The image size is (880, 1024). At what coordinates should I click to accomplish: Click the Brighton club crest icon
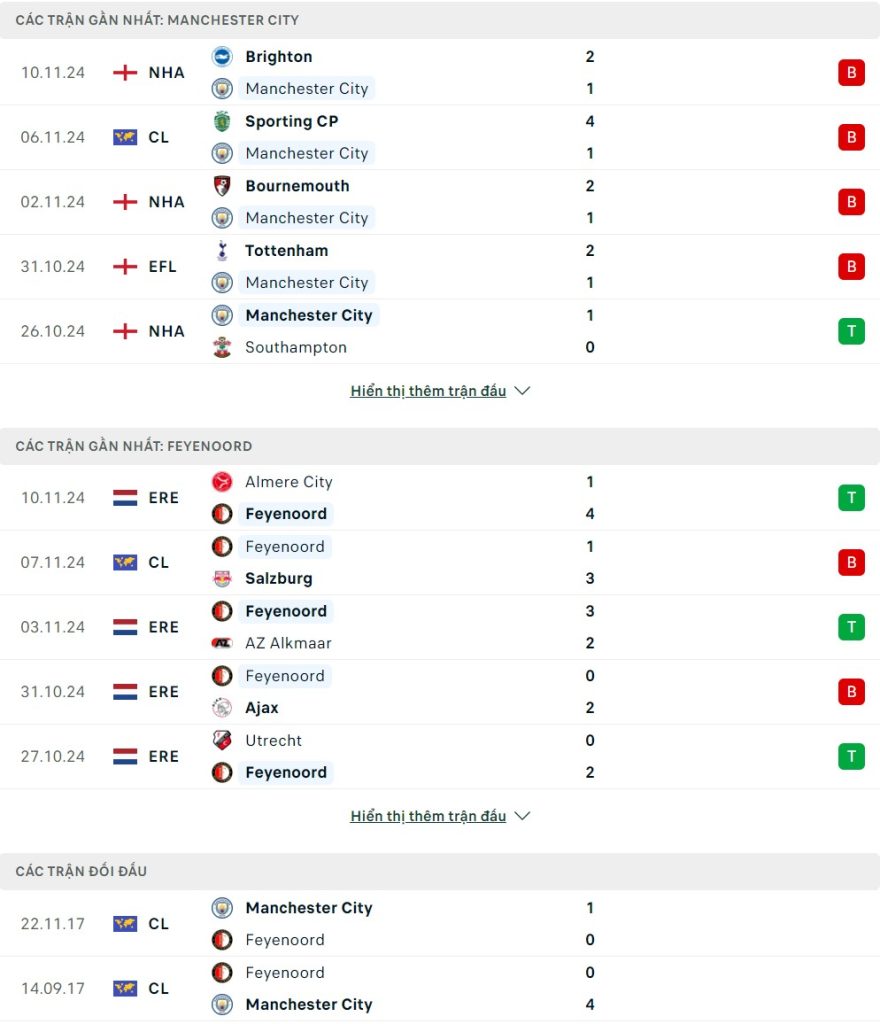click(x=222, y=57)
